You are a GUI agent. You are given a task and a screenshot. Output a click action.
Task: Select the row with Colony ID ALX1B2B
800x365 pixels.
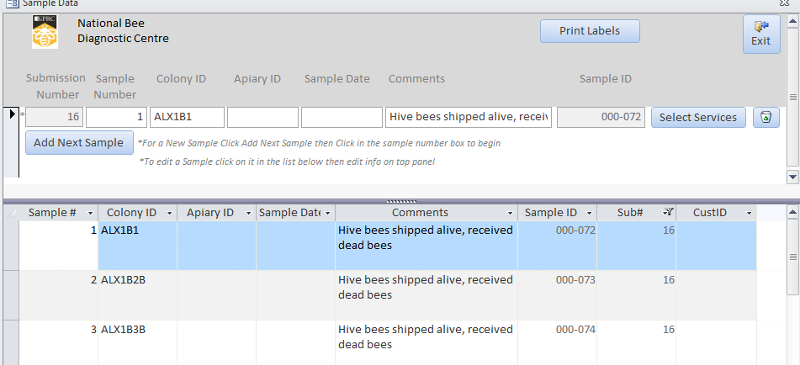click(388, 295)
